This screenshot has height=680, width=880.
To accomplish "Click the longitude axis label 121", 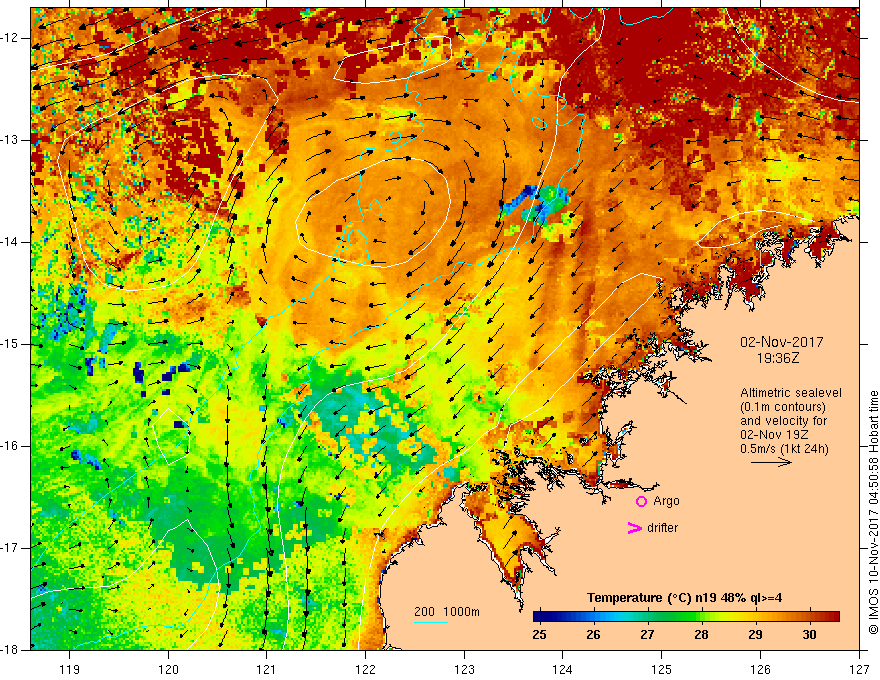I will coord(267,669).
